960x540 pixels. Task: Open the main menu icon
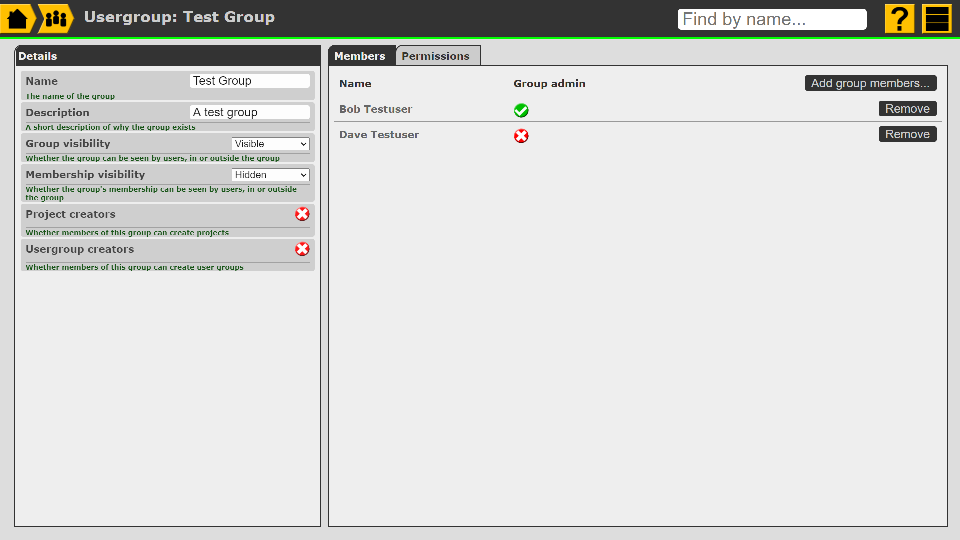point(937,18)
